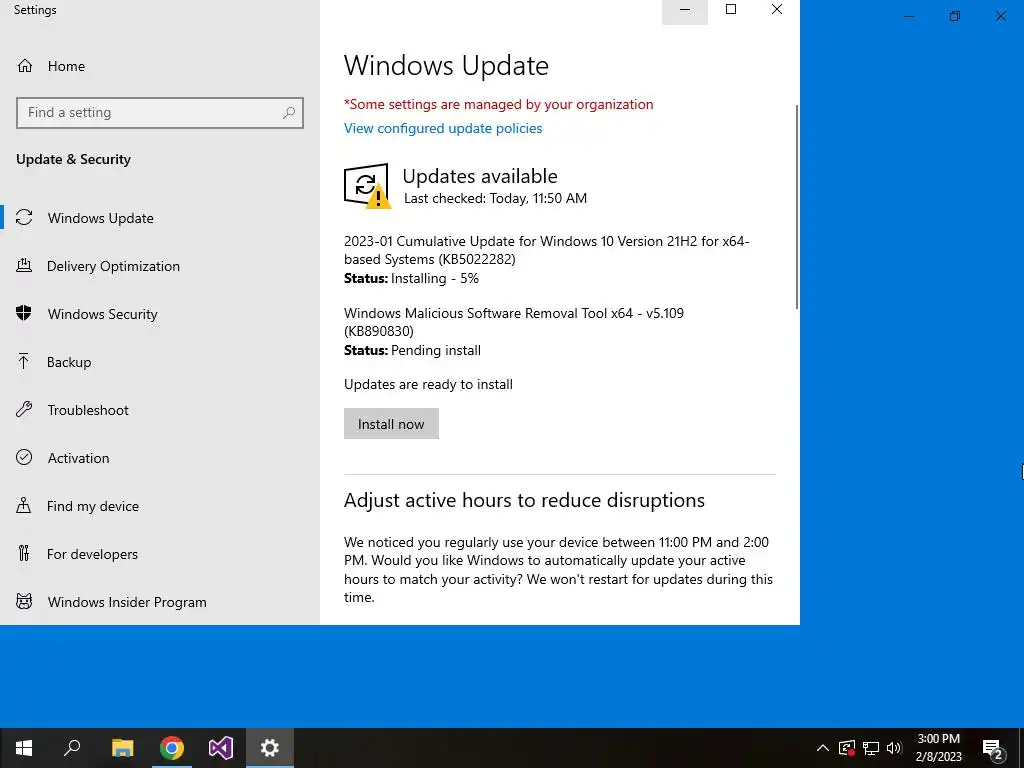1024x768 pixels.
Task: Maximize the Settings window
Action: [731, 10]
